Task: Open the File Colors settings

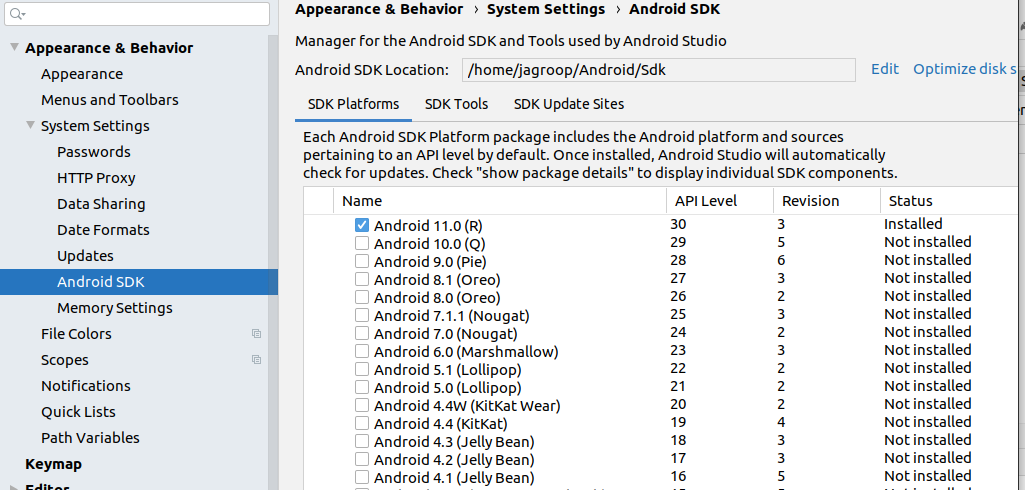Action: tap(76, 334)
